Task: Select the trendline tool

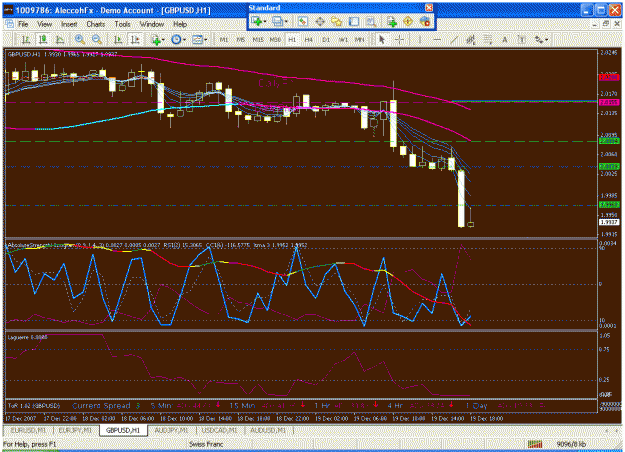Action: point(454,39)
